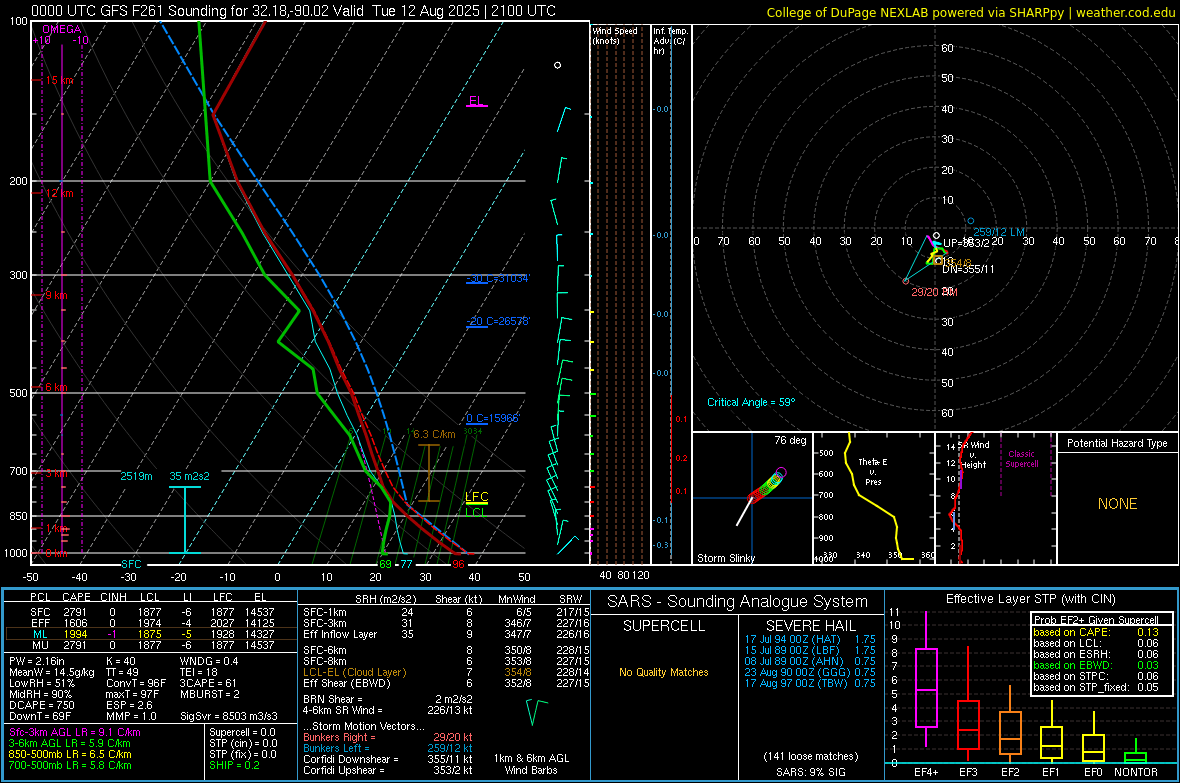Select the -30 C=31034' height label

tap(497, 279)
